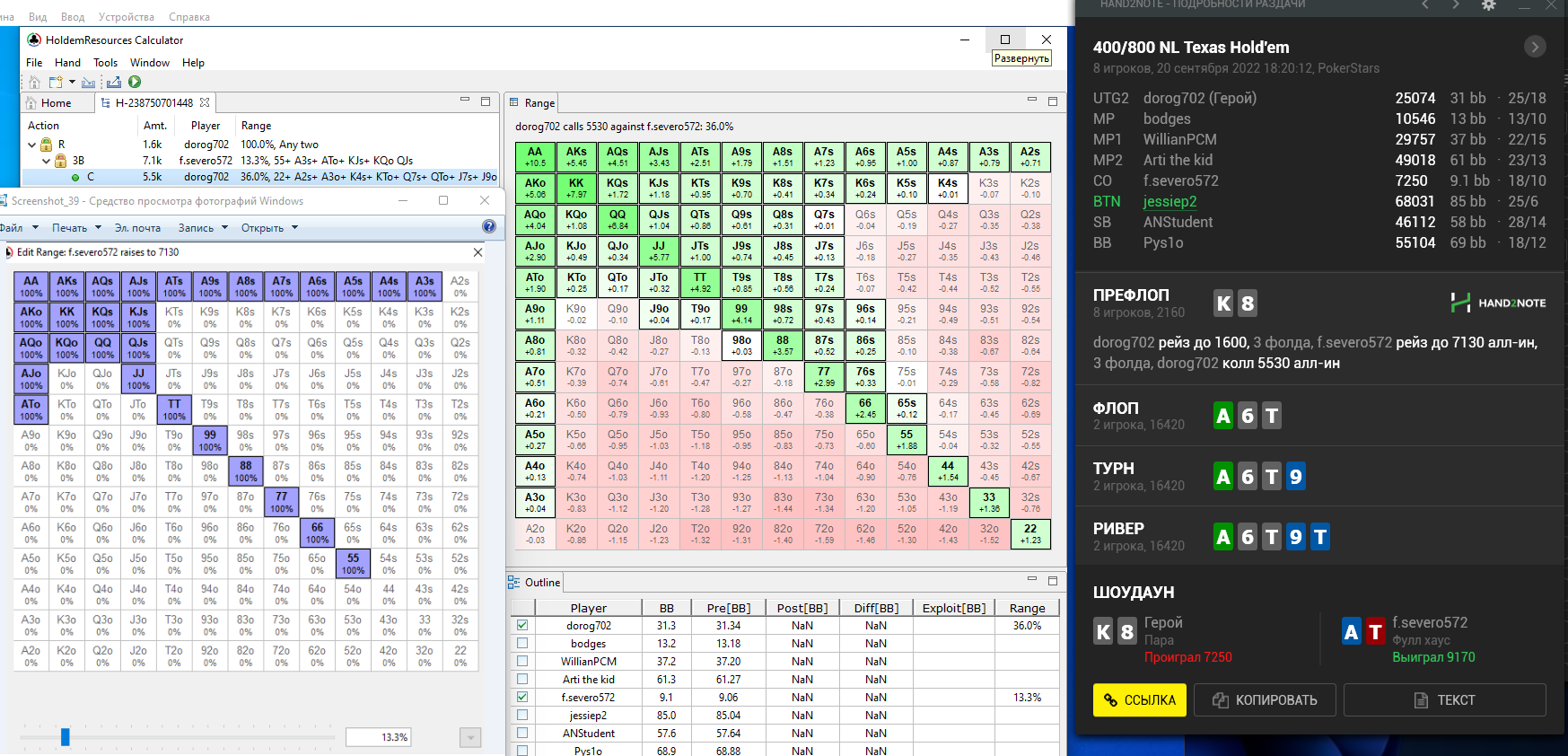Maximize the hand tree panel
The width and height of the screenshot is (1568, 756).
coord(486,101)
